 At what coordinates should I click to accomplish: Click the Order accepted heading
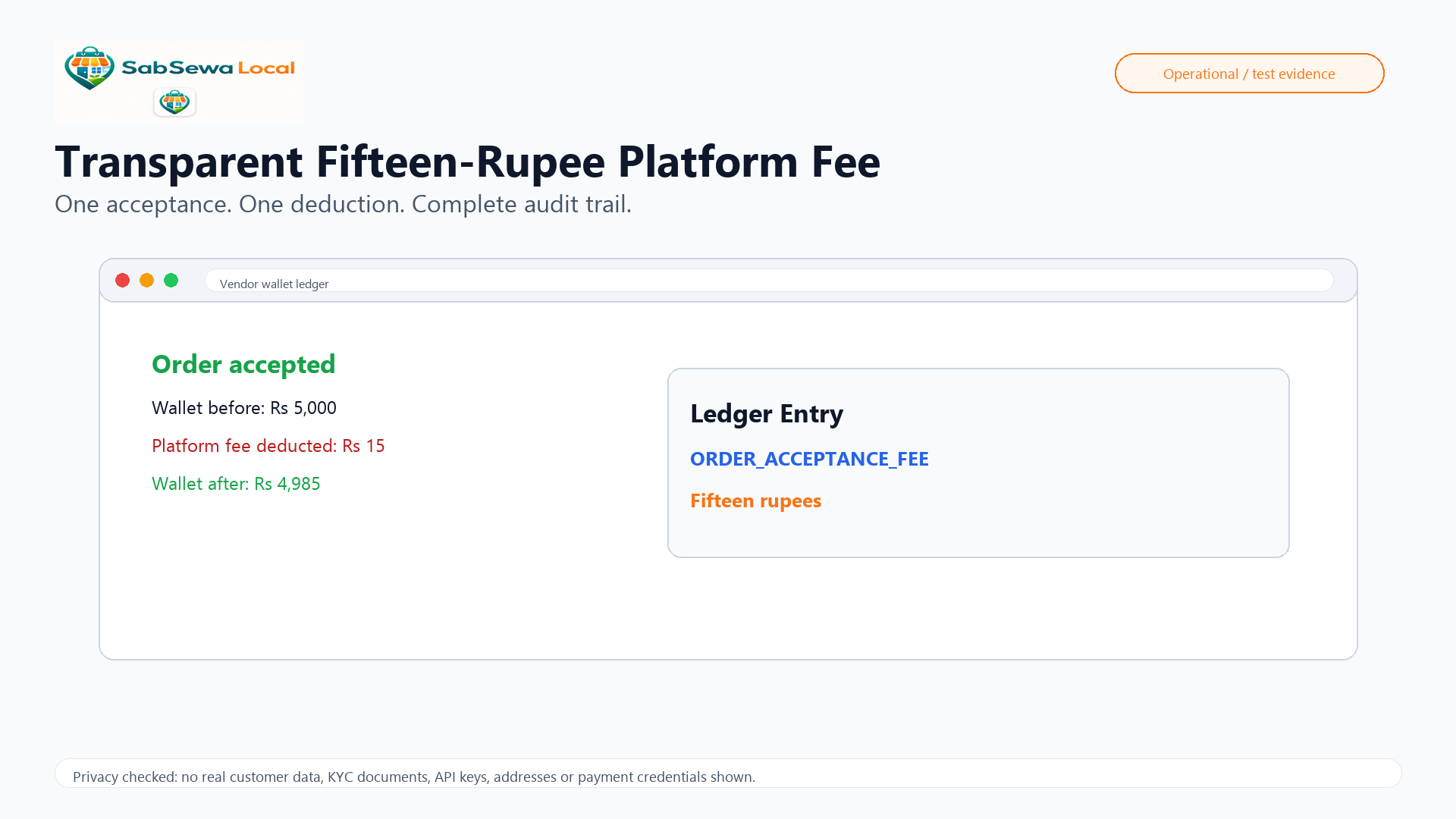243,365
